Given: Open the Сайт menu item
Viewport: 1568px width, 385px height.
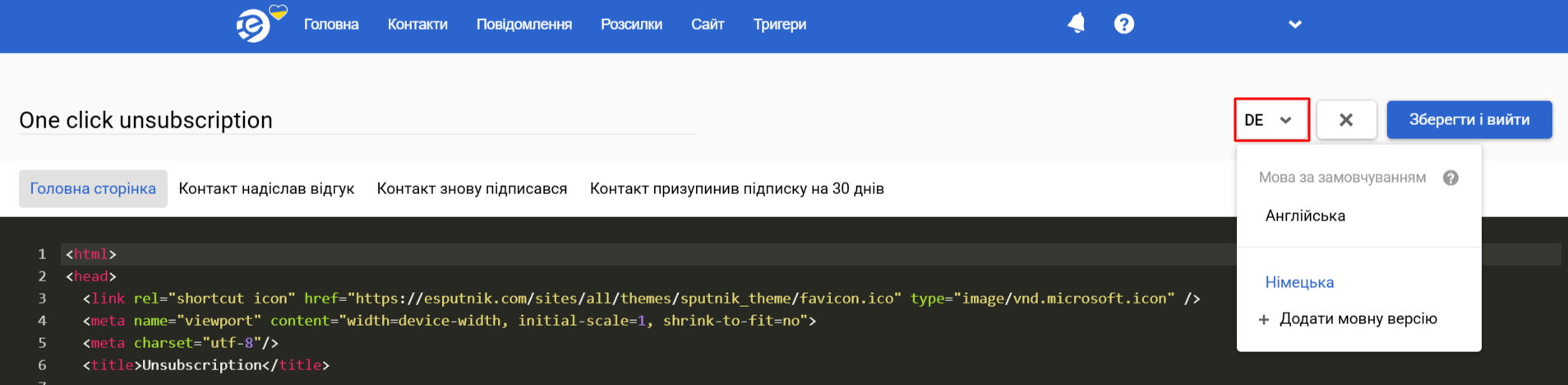Looking at the screenshot, I should click(708, 25).
